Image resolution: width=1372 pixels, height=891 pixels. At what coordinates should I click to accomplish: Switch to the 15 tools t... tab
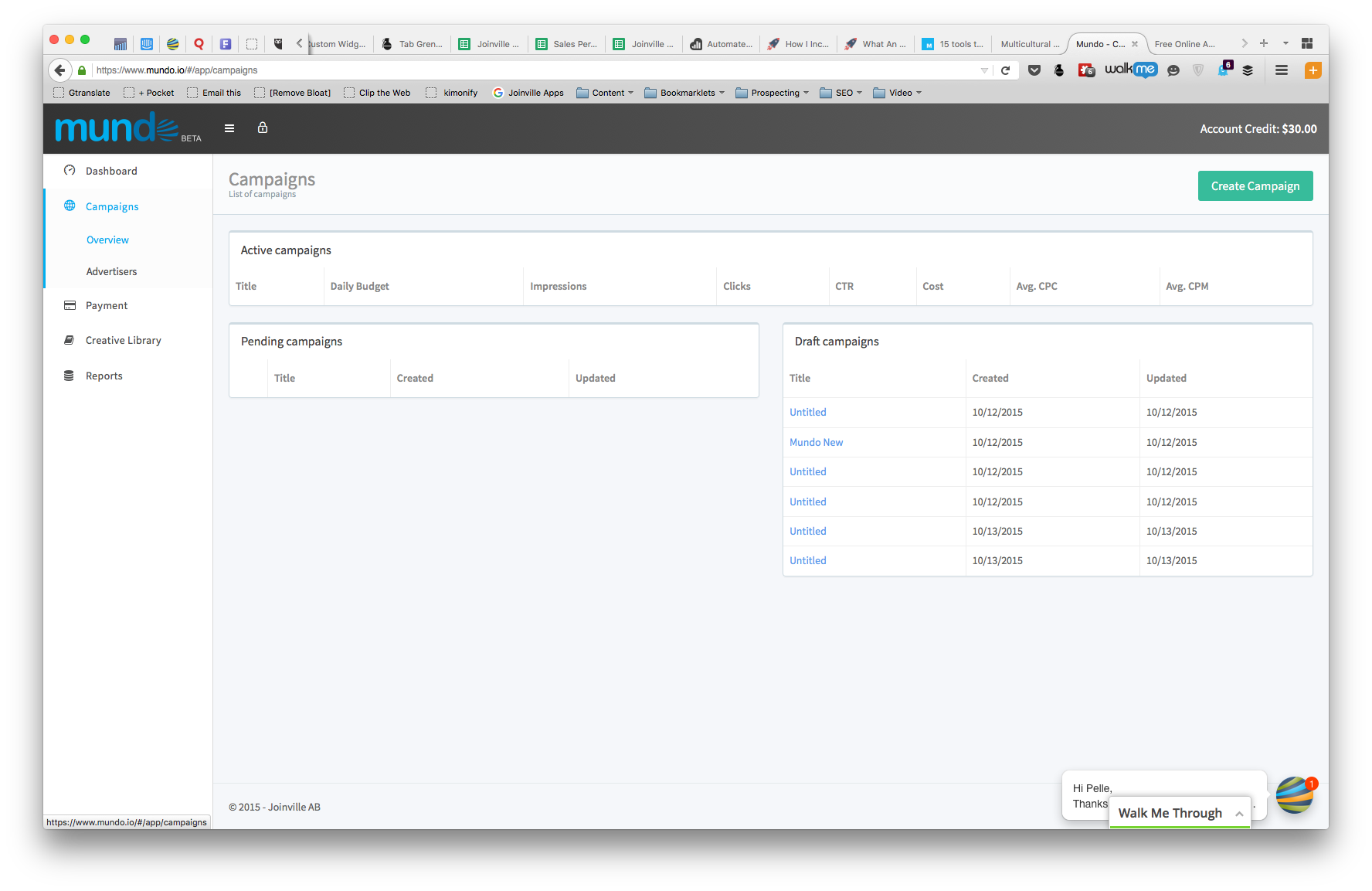coord(953,44)
